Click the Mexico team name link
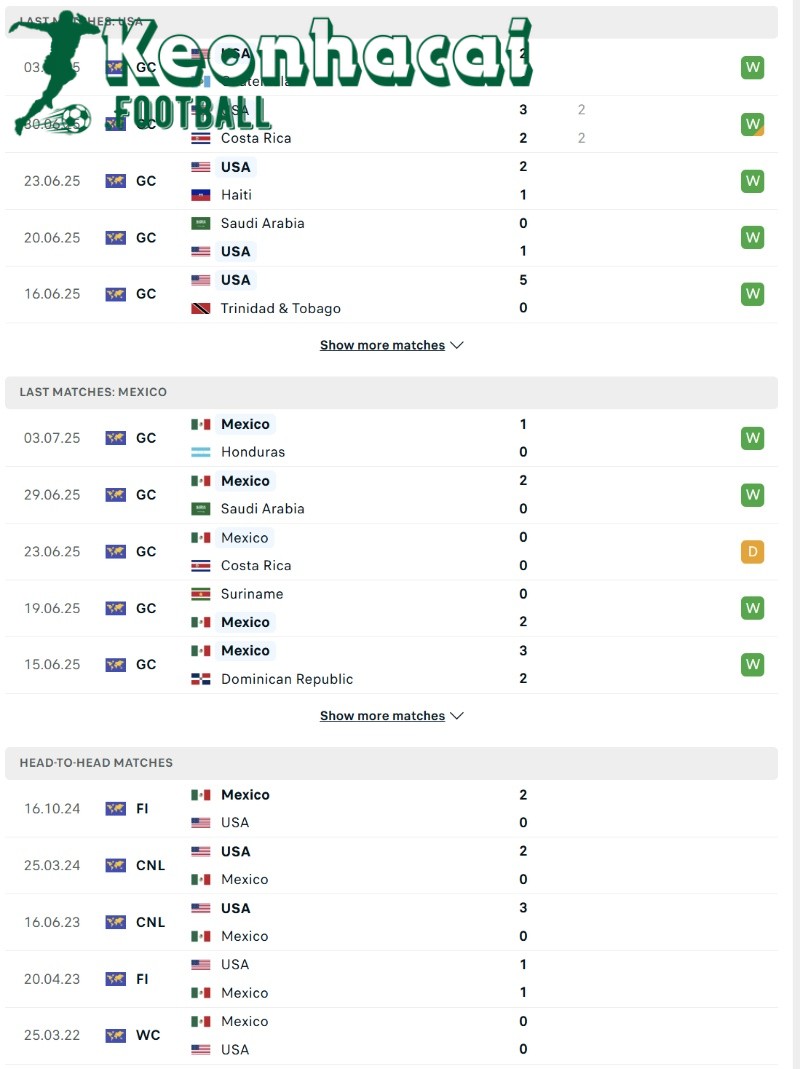Screen dimensions: 800x1069 click(x=245, y=424)
